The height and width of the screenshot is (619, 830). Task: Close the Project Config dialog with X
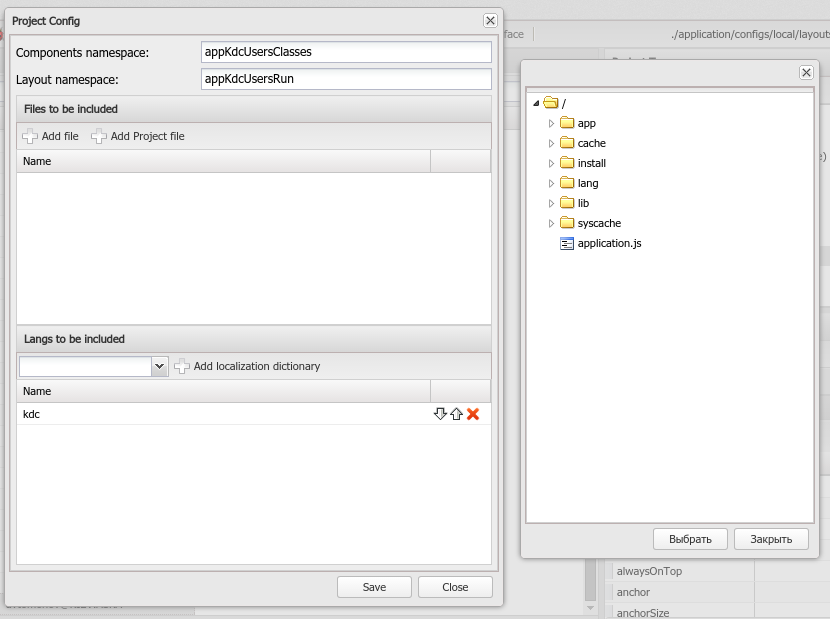[490, 21]
